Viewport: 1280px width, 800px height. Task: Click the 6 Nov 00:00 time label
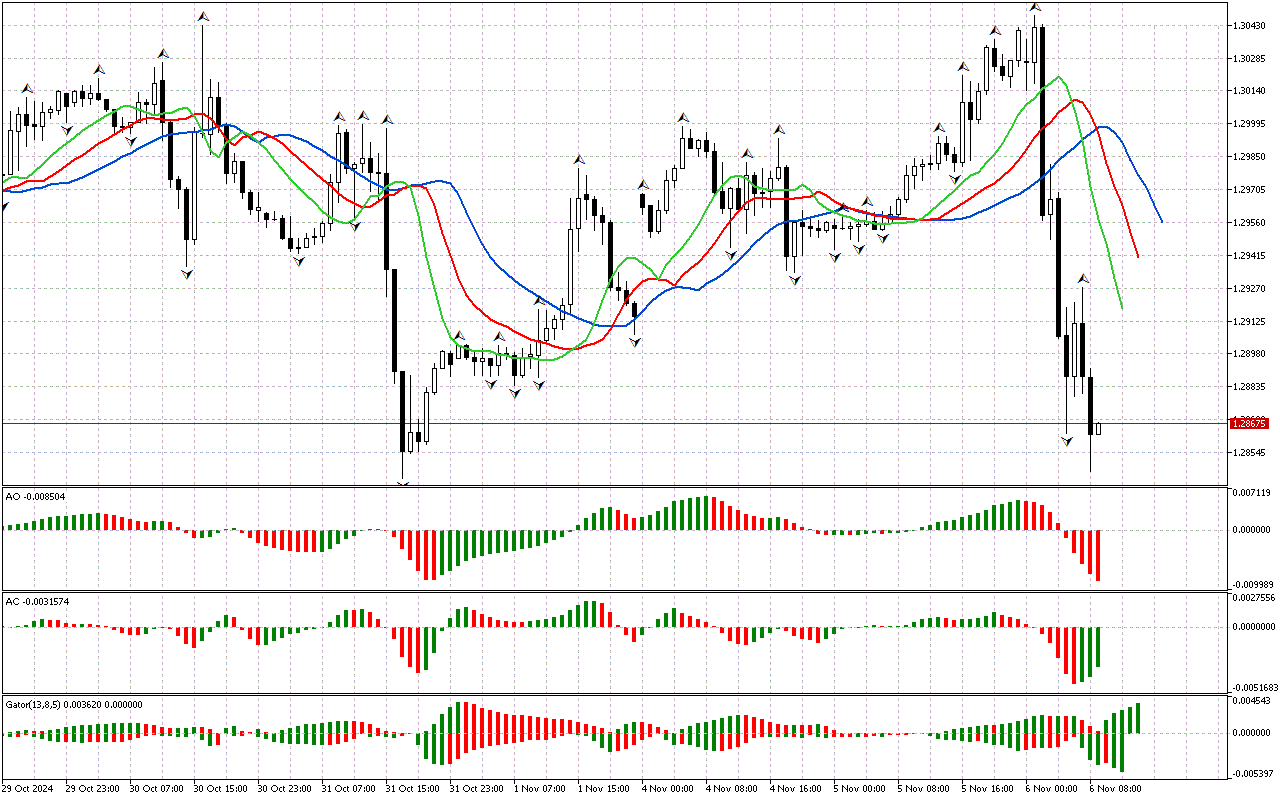1052,789
